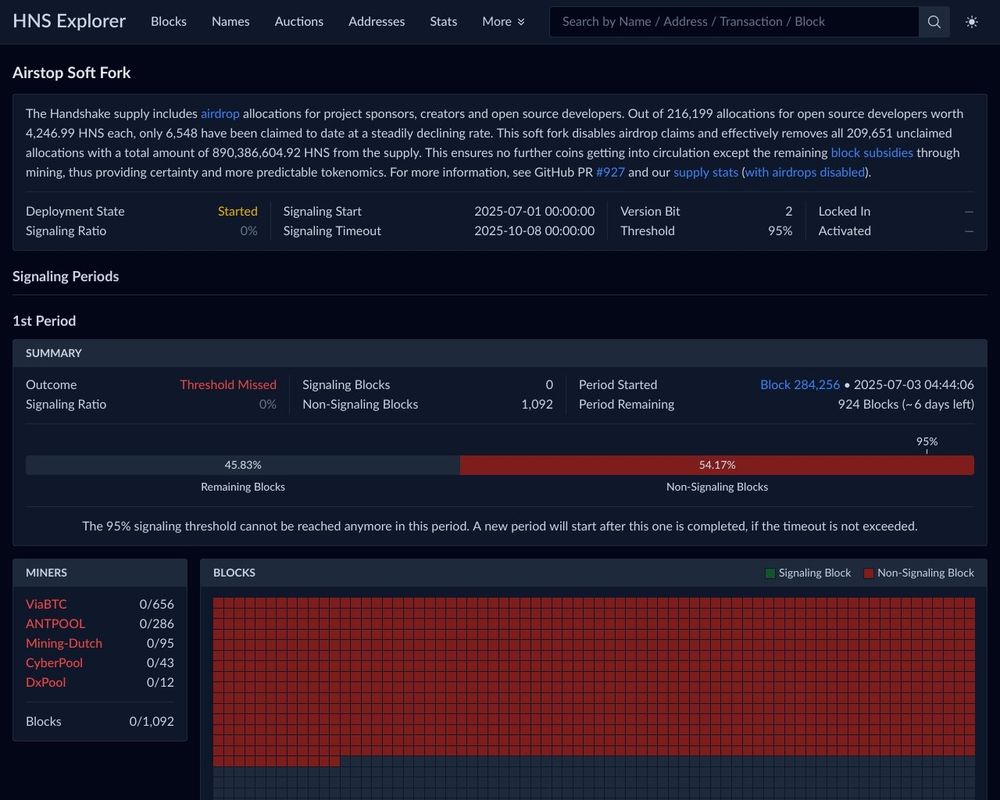Click the search magnifier icon
The image size is (1000, 800).
934,22
